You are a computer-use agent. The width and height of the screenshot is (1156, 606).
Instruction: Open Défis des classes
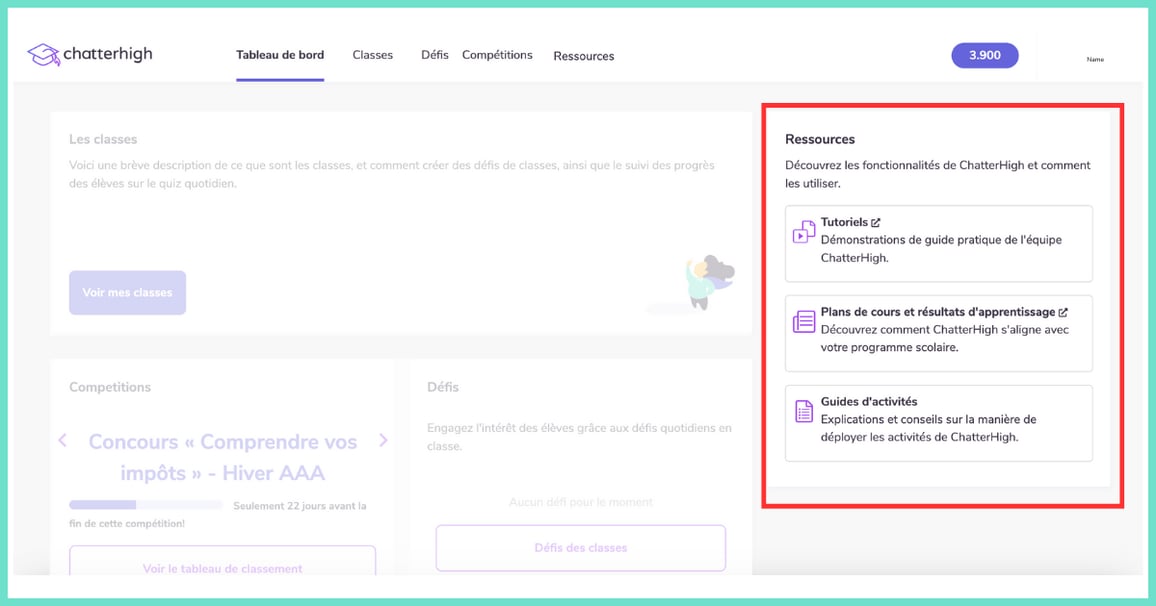click(x=580, y=547)
